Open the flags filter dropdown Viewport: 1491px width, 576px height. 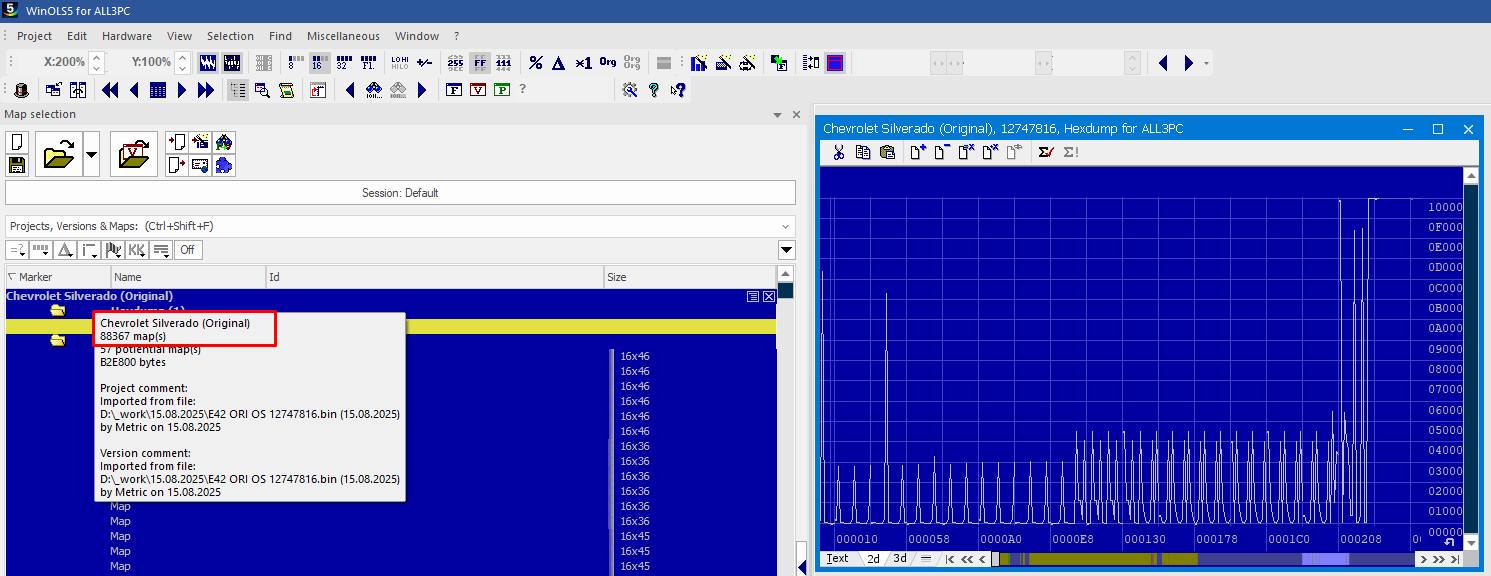[113, 250]
